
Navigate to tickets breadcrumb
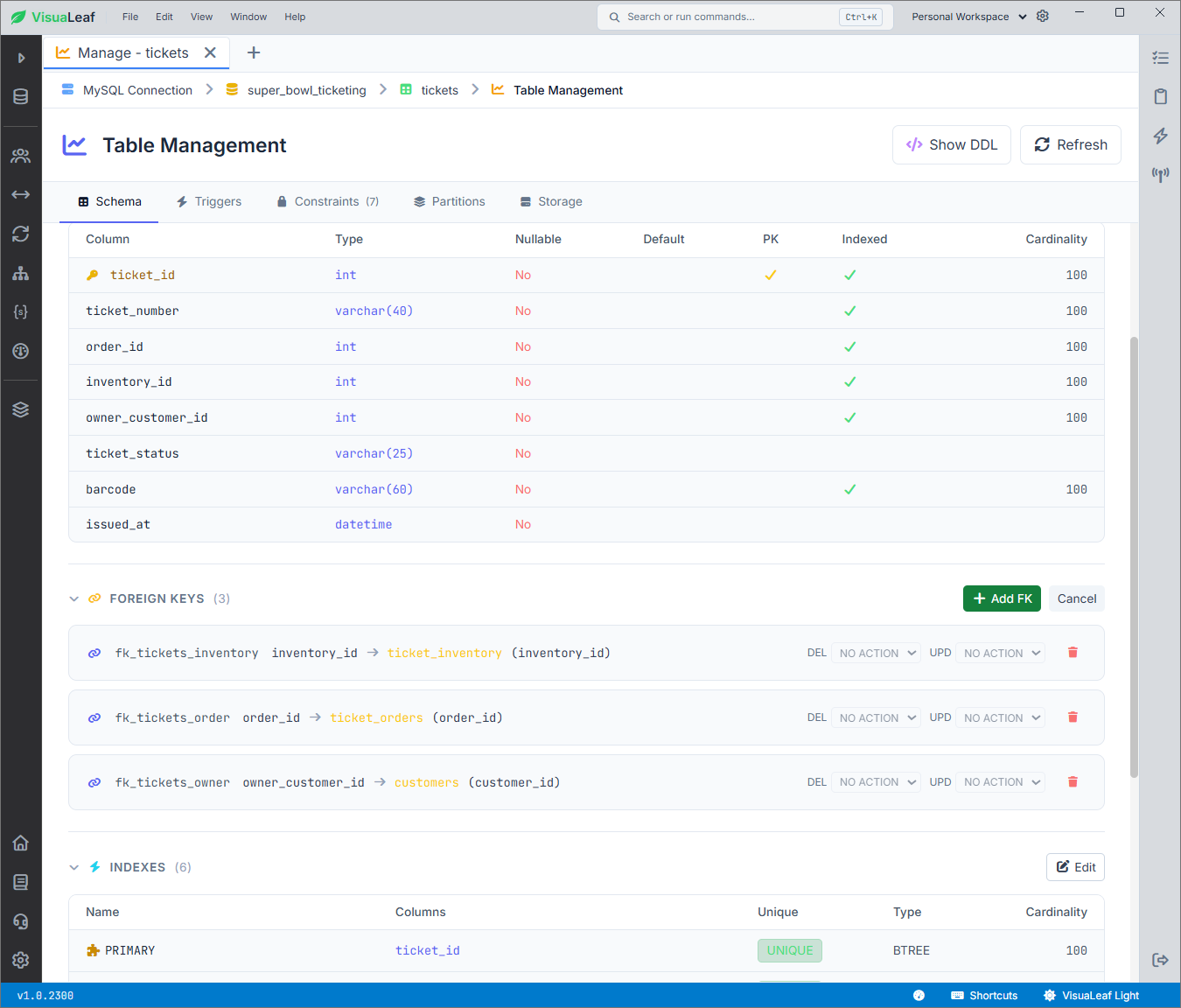tap(430, 90)
